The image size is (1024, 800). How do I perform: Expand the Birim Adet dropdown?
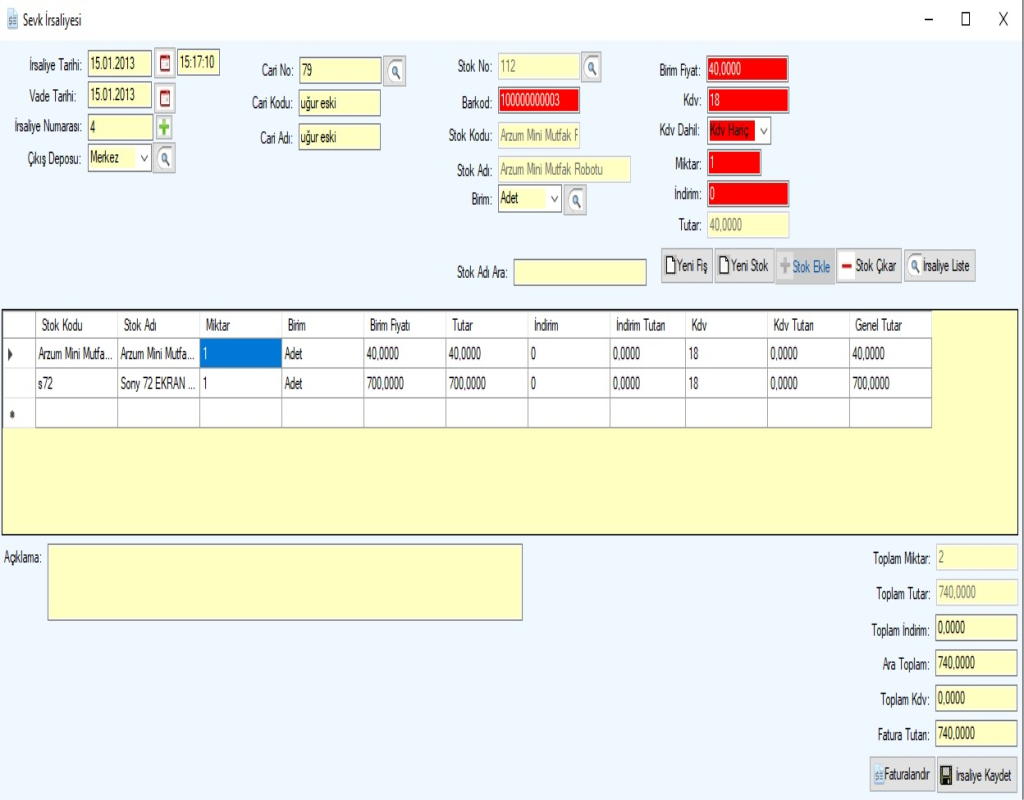click(554, 199)
